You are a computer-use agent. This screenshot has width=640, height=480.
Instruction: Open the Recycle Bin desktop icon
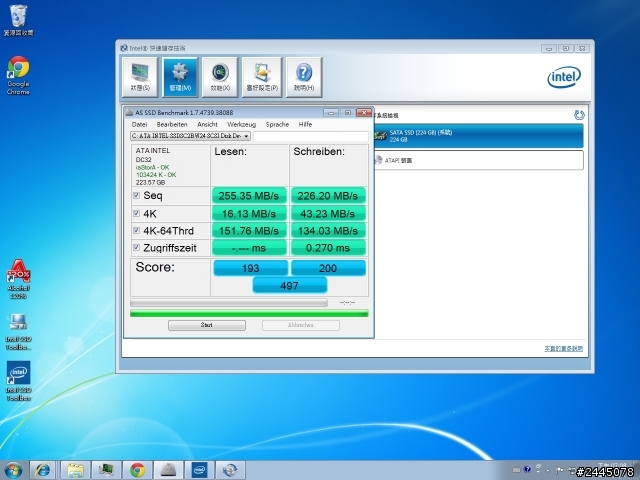tap(18, 20)
